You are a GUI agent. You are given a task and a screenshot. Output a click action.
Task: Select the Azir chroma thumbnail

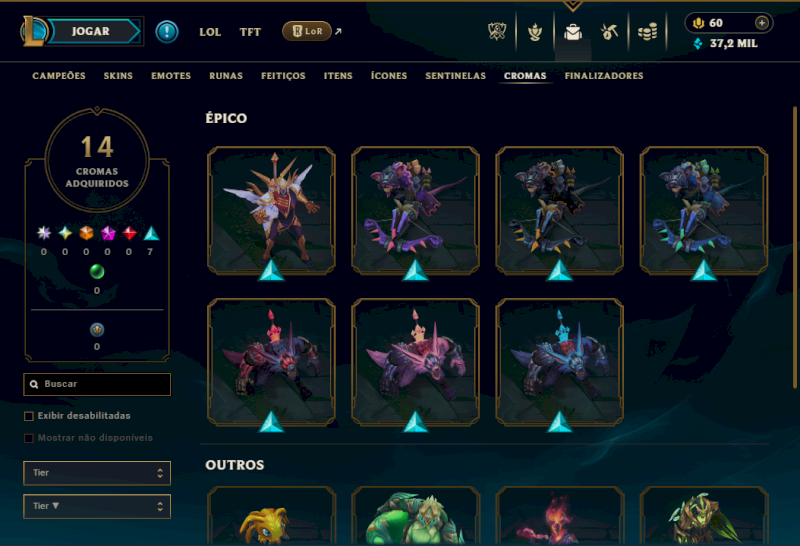(x=271, y=211)
